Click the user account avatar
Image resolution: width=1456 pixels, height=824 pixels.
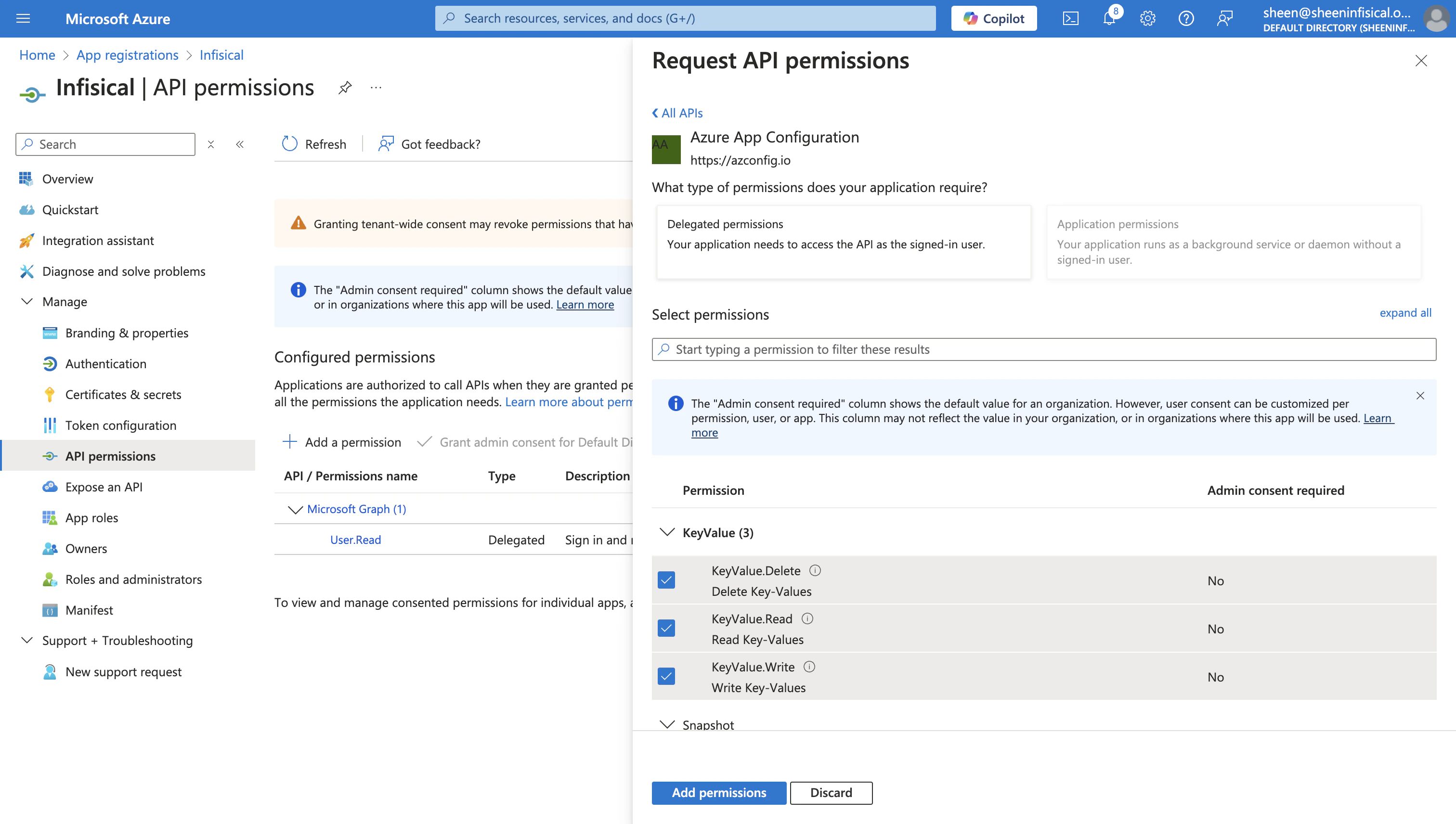1436,19
